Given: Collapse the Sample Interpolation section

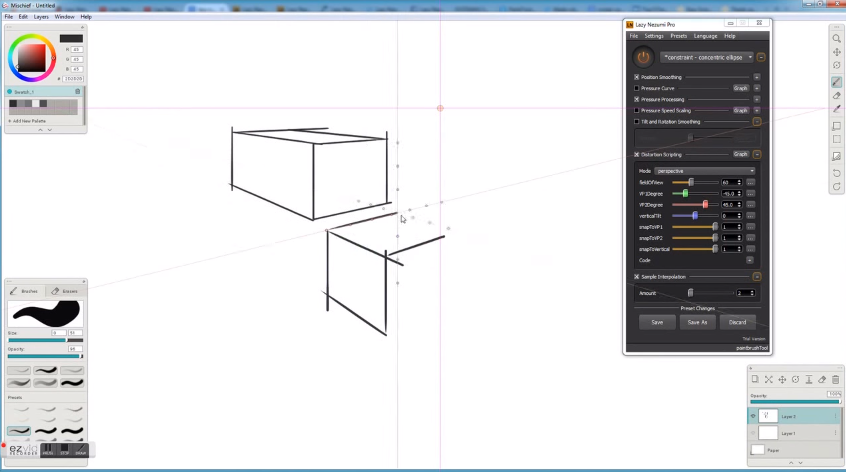Looking at the screenshot, I should coord(757,277).
